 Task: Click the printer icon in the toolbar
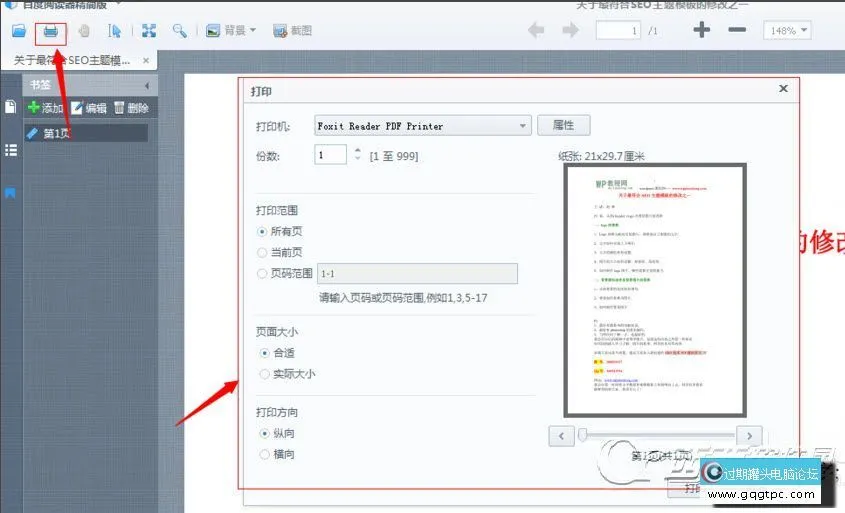coord(51,31)
